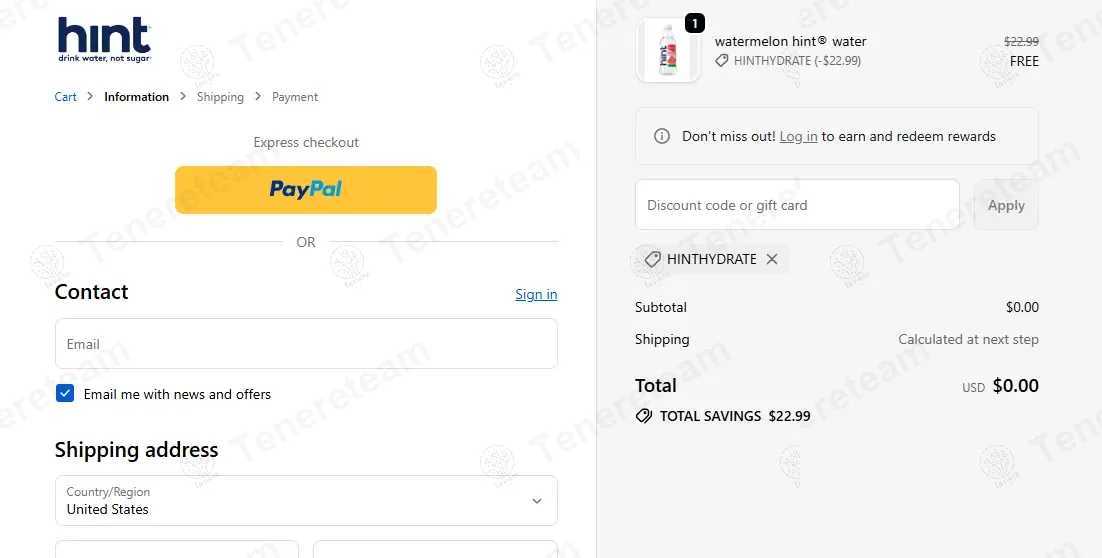This screenshot has height=558, width=1102.
Task: Click the info icon in rewards notice
Action: [x=661, y=136]
